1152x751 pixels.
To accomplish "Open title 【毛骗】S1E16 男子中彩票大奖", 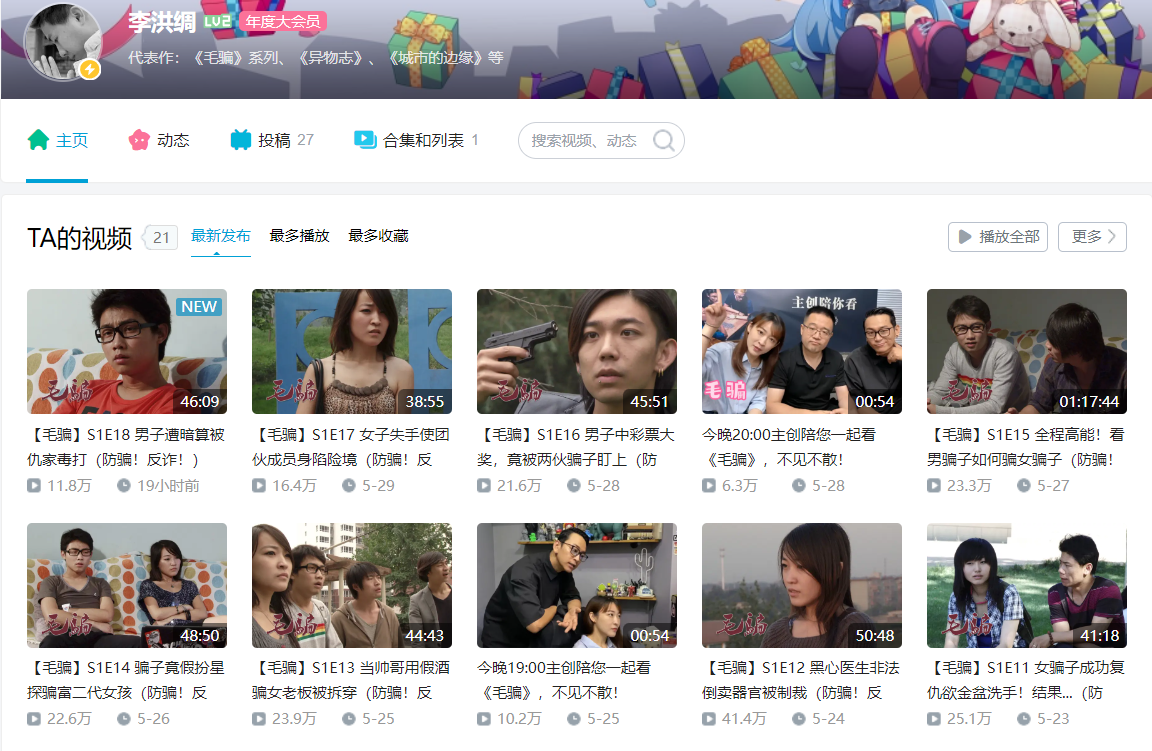I will pos(576,447).
